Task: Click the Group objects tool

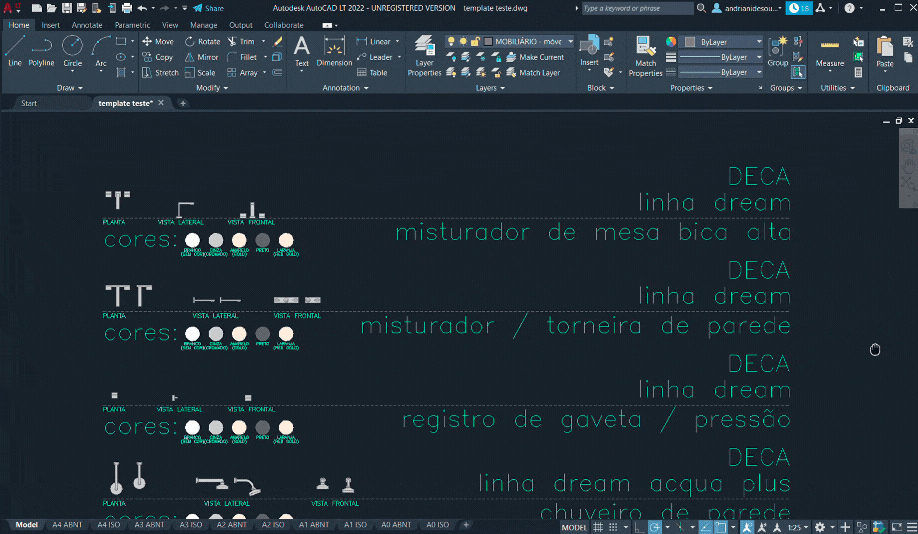Action: click(x=778, y=51)
